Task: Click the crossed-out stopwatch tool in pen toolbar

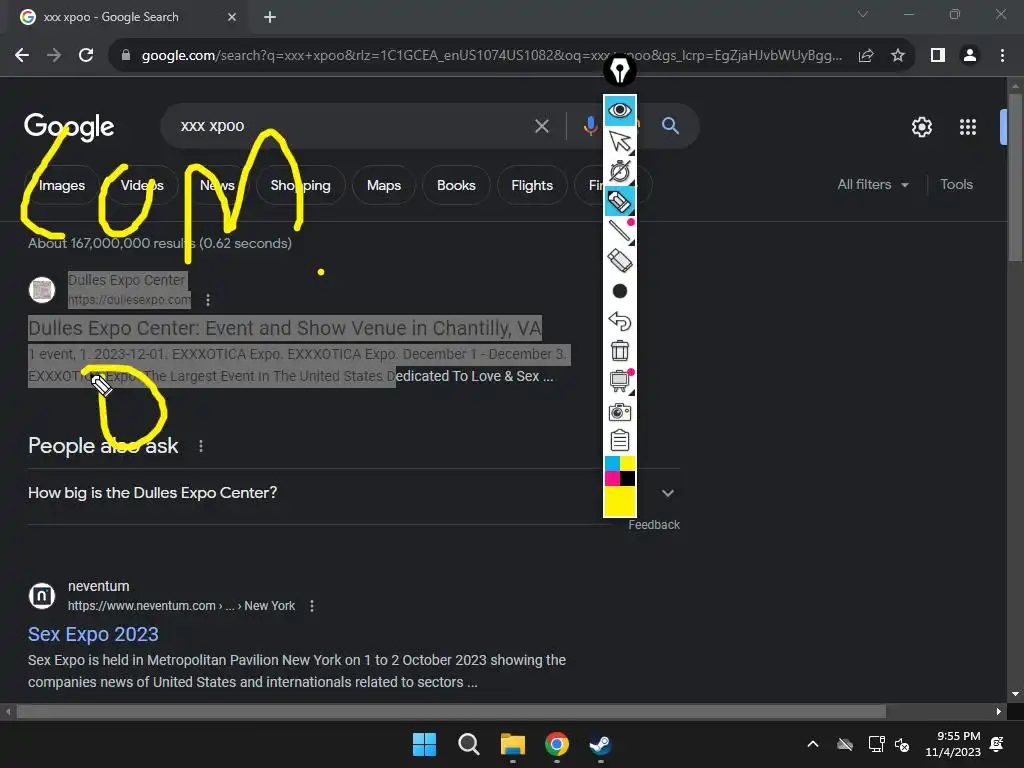Action: (x=619, y=171)
